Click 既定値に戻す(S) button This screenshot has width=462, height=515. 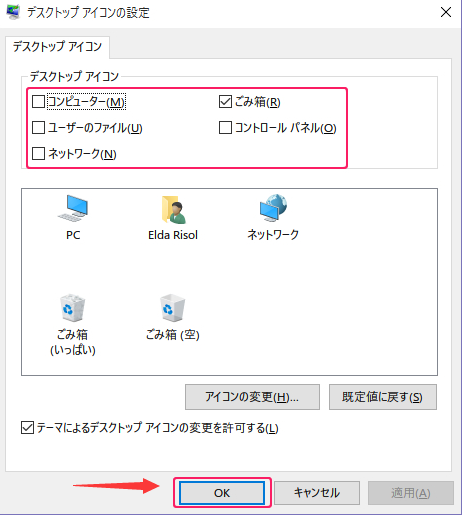(x=383, y=397)
